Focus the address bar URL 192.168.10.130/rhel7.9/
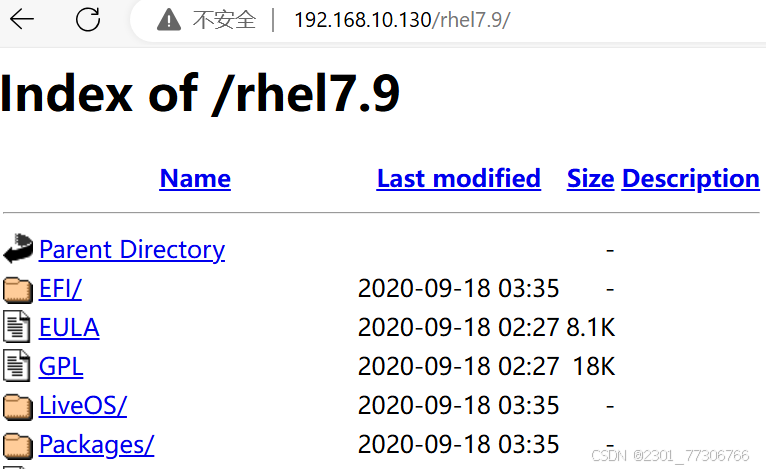This screenshot has width=766, height=469. pyautogui.click(x=402, y=20)
